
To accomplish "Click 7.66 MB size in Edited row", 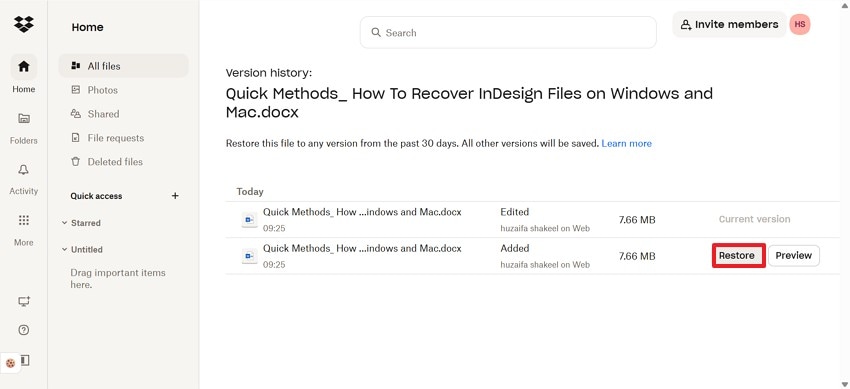I will (x=637, y=219).
